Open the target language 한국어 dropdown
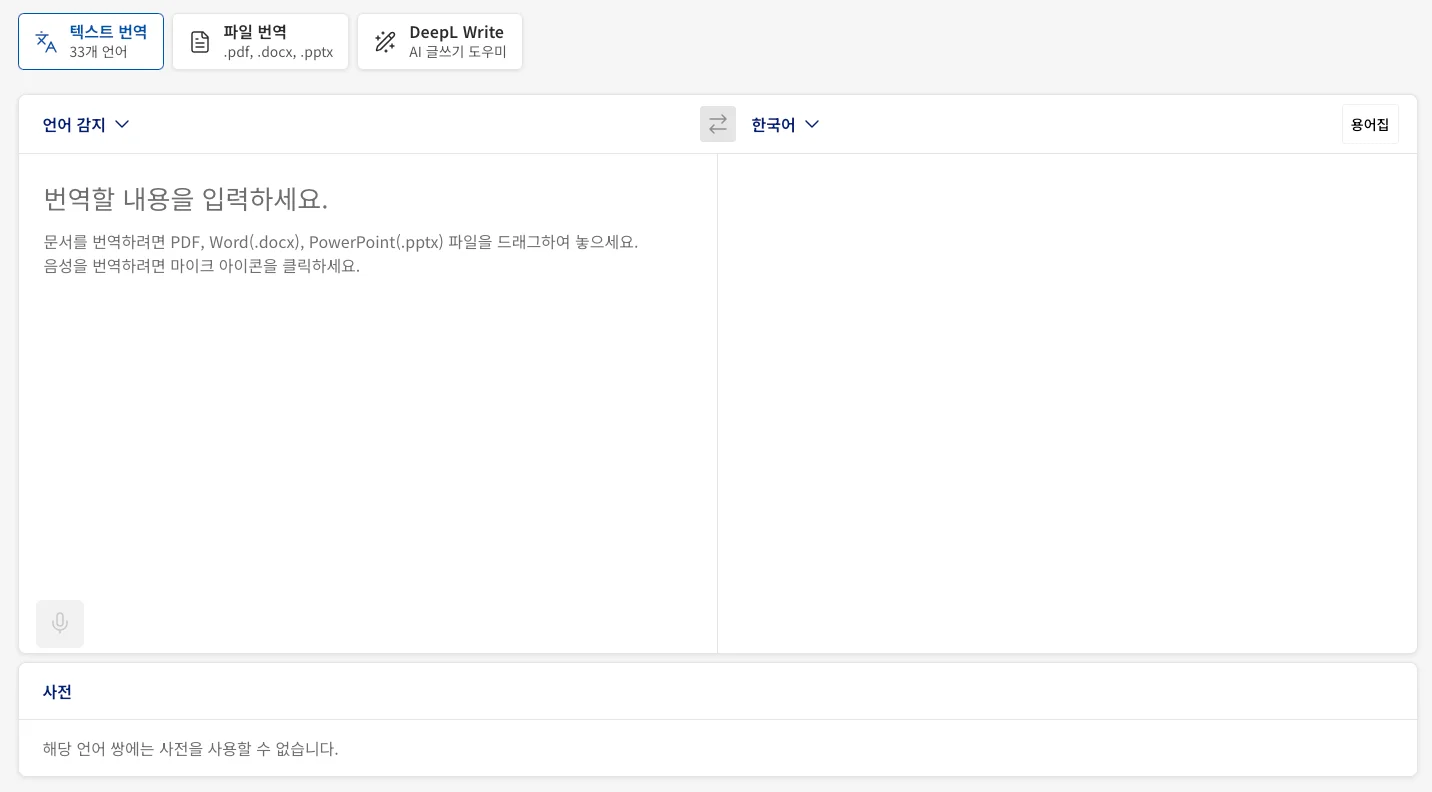 coord(786,124)
